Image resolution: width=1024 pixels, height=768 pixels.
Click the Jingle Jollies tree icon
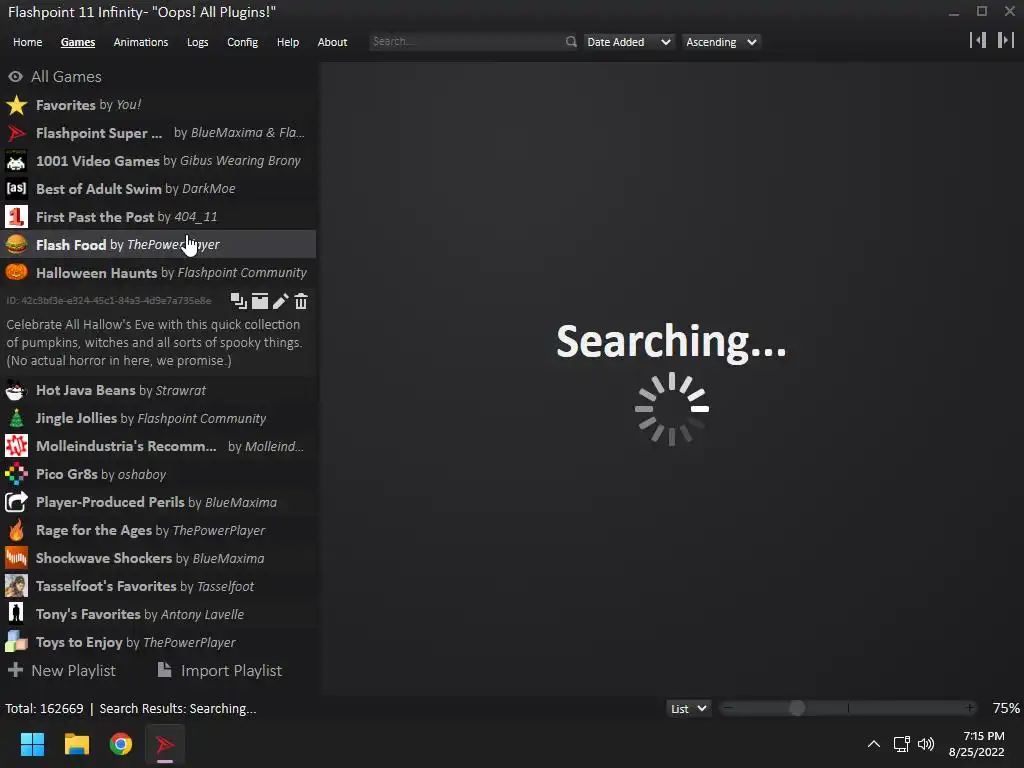click(x=16, y=419)
